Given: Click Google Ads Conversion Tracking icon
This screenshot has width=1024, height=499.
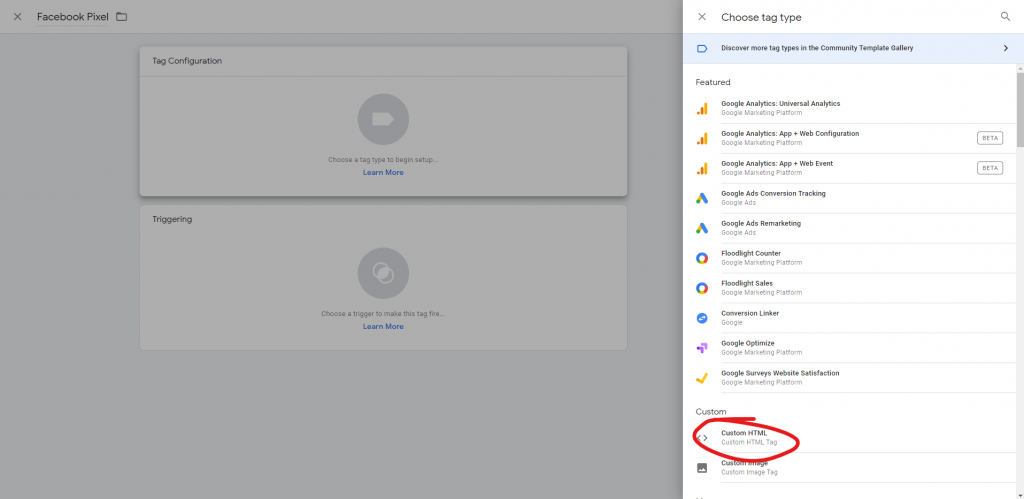Looking at the screenshot, I should click(702, 199).
